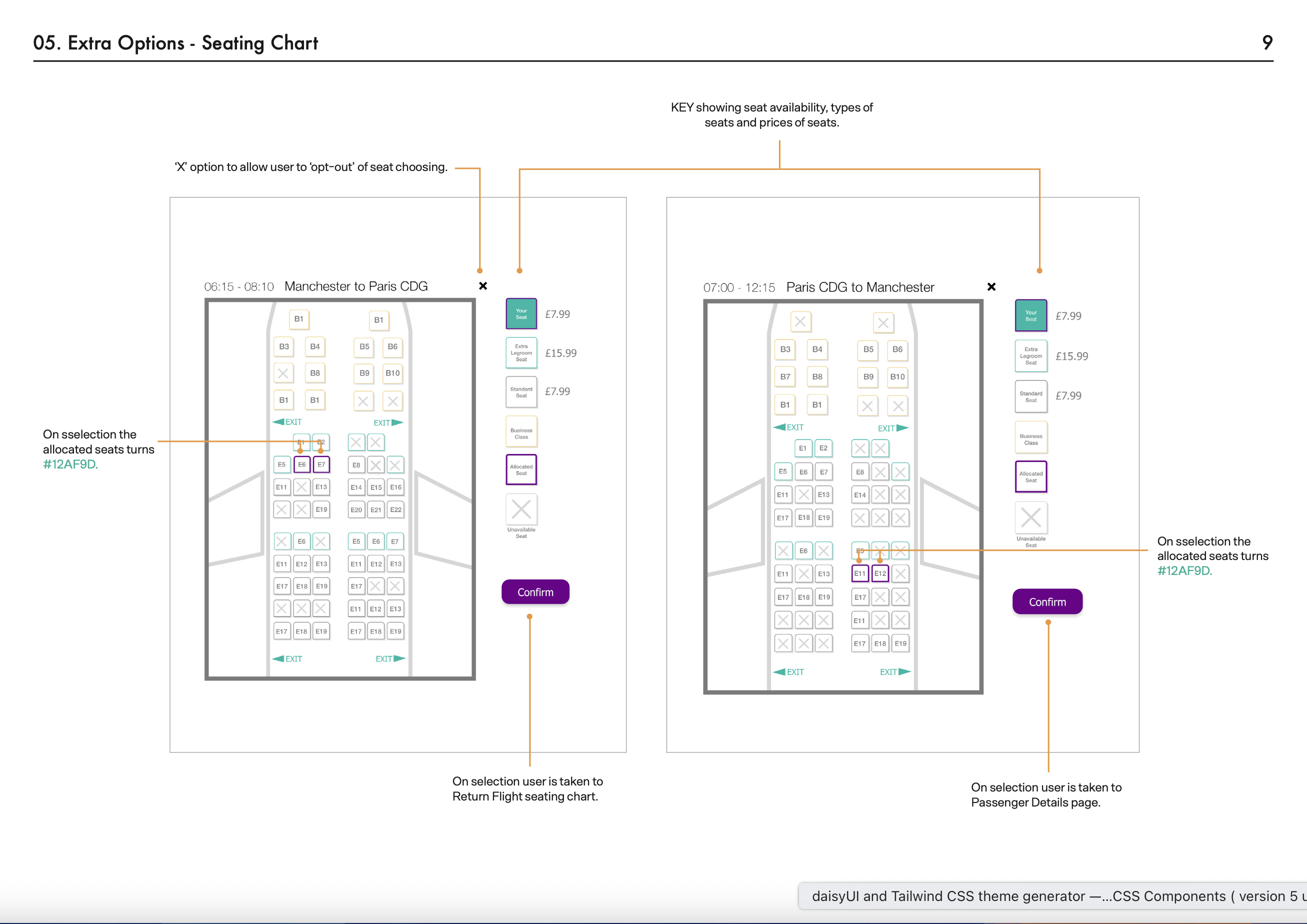This screenshot has width=1307, height=924.
Task: Click 'Business Class' key swatch, Manchester to Paris panel
Action: click(521, 431)
